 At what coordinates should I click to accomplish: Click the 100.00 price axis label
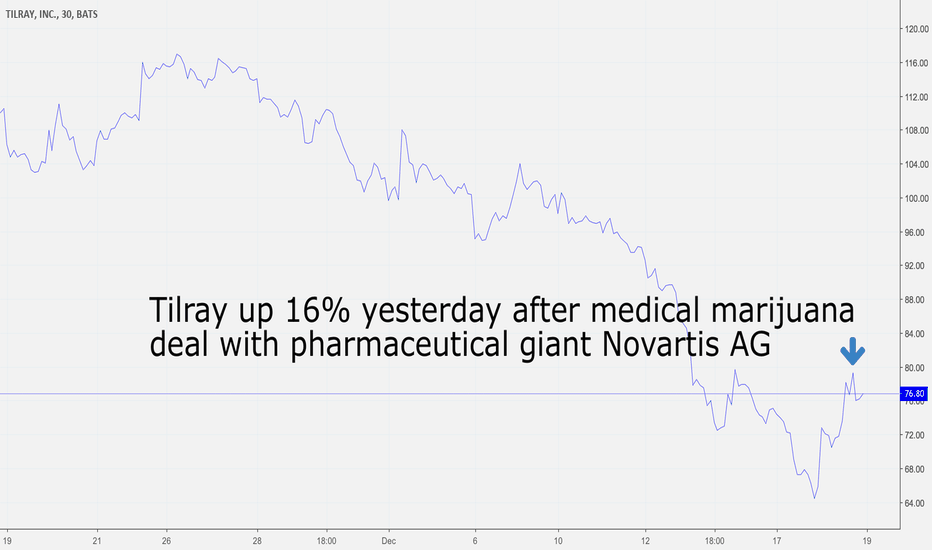click(x=916, y=198)
